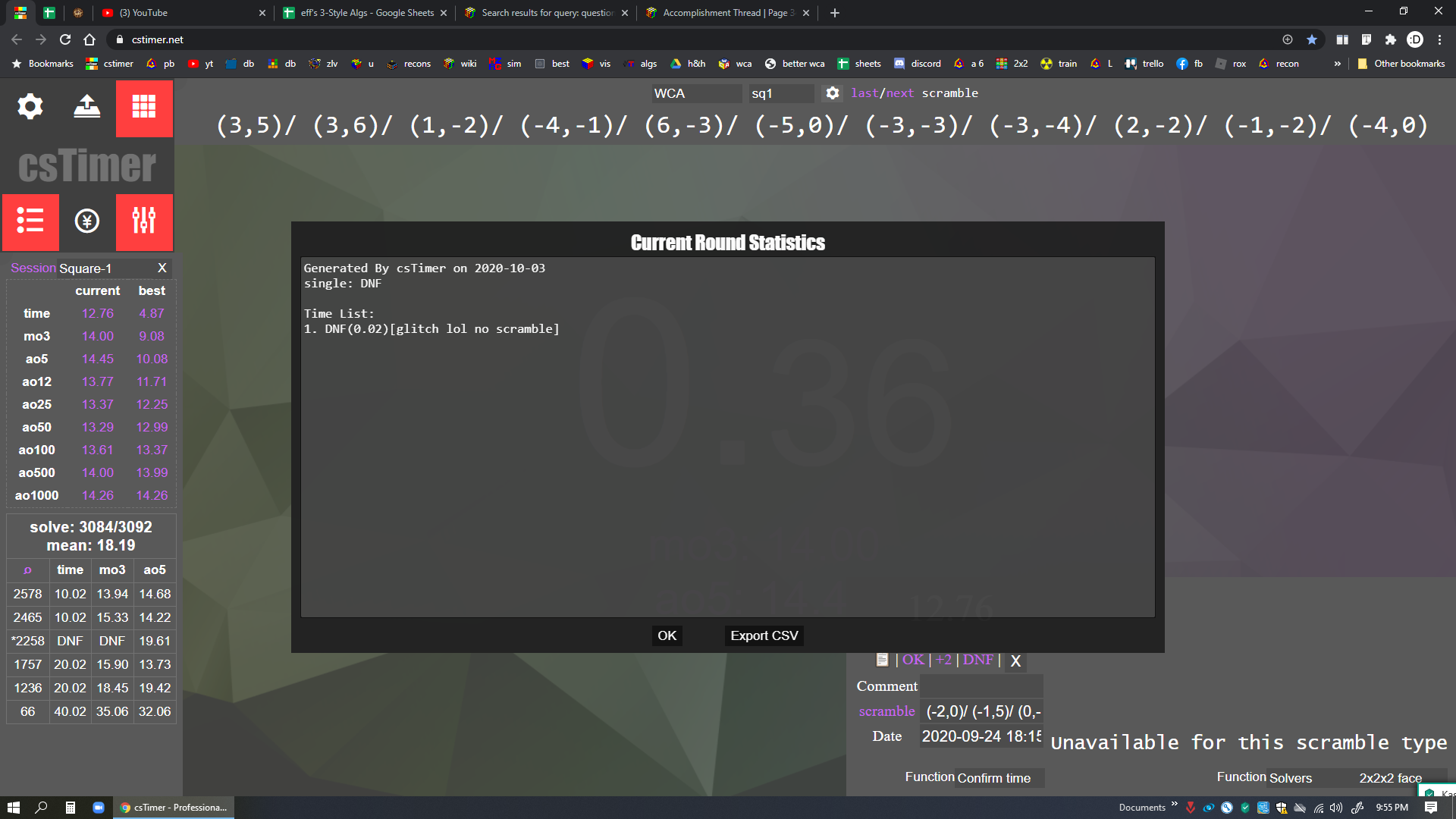Expand hidden bookmarks chevron
This screenshot has height=819, width=1456.
click(1338, 64)
